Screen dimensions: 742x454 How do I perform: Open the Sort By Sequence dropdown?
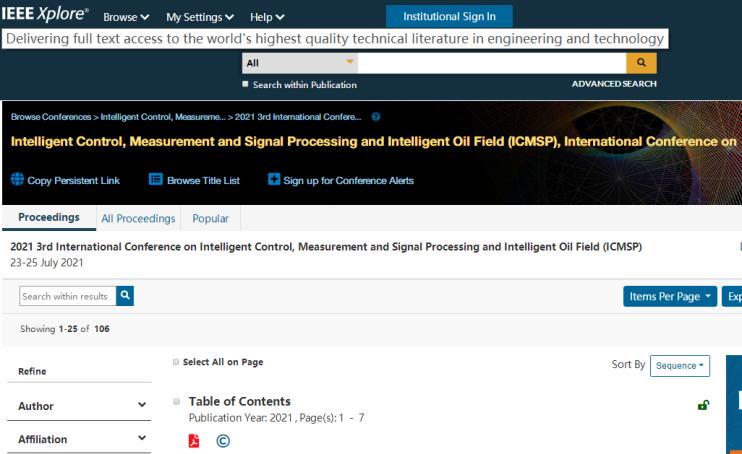click(679, 366)
